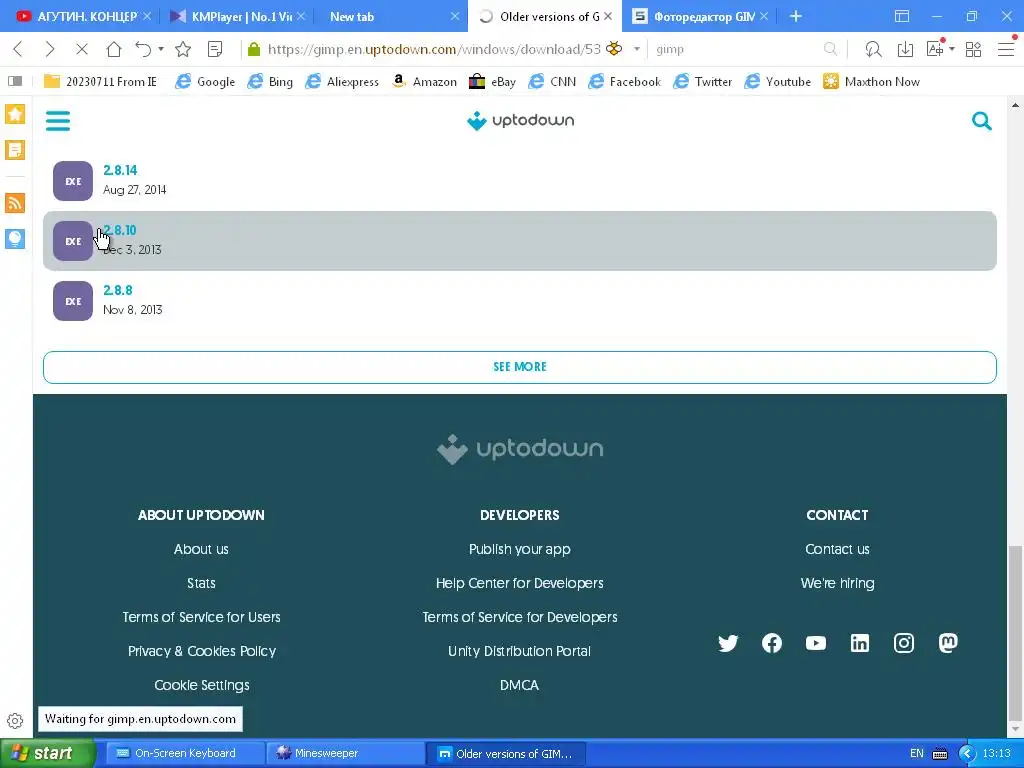Open Terms of Service for Users
Image resolution: width=1024 pixels, height=768 pixels.
point(201,617)
